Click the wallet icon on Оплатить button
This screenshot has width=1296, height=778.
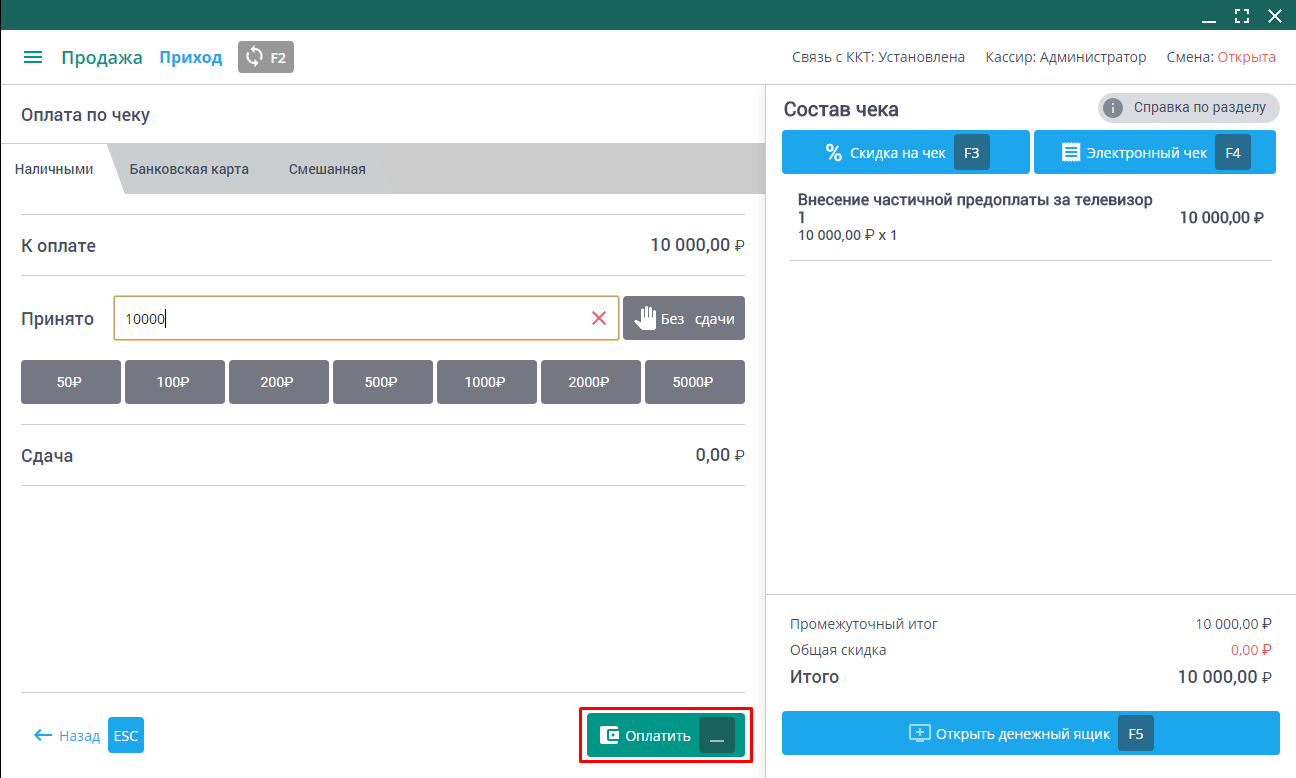coord(609,735)
